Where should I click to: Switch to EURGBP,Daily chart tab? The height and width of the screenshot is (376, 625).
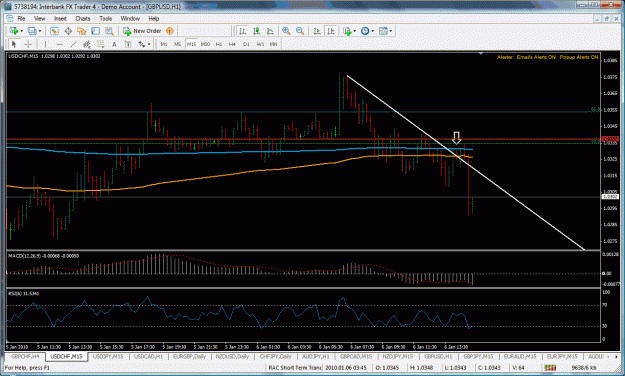(x=189, y=356)
